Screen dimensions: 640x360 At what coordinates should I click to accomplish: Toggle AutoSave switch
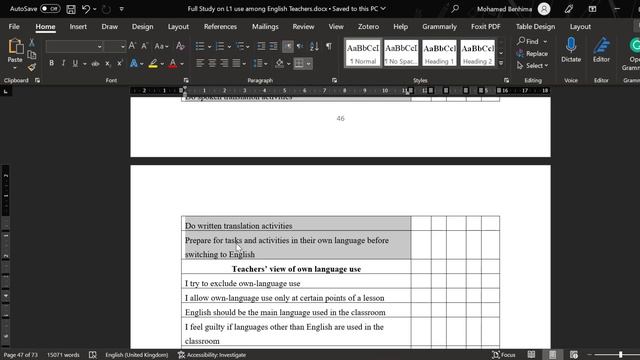[50, 9]
